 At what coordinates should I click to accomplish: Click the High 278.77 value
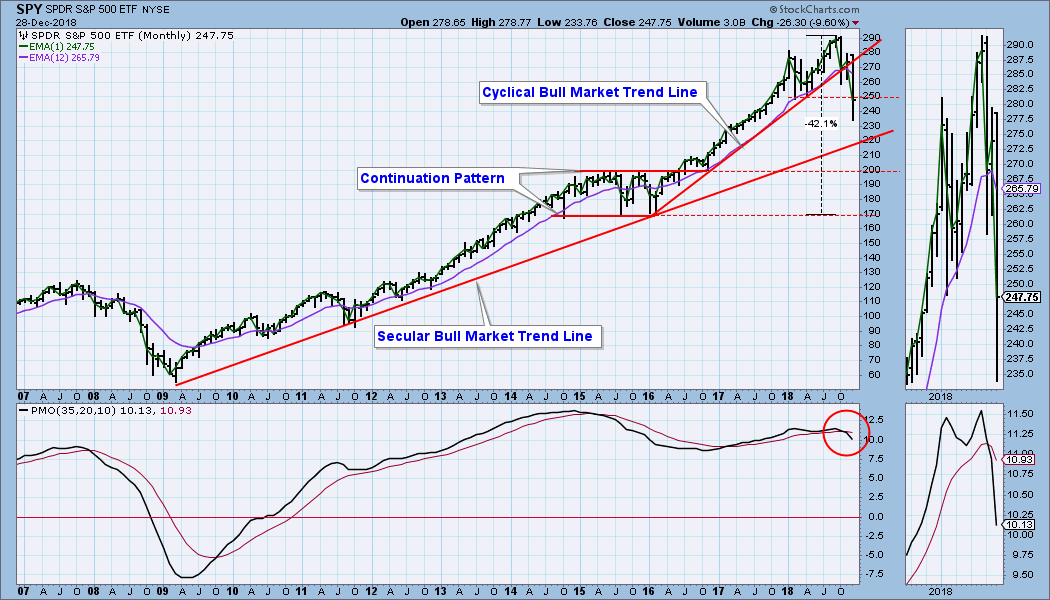click(x=500, y=22)
